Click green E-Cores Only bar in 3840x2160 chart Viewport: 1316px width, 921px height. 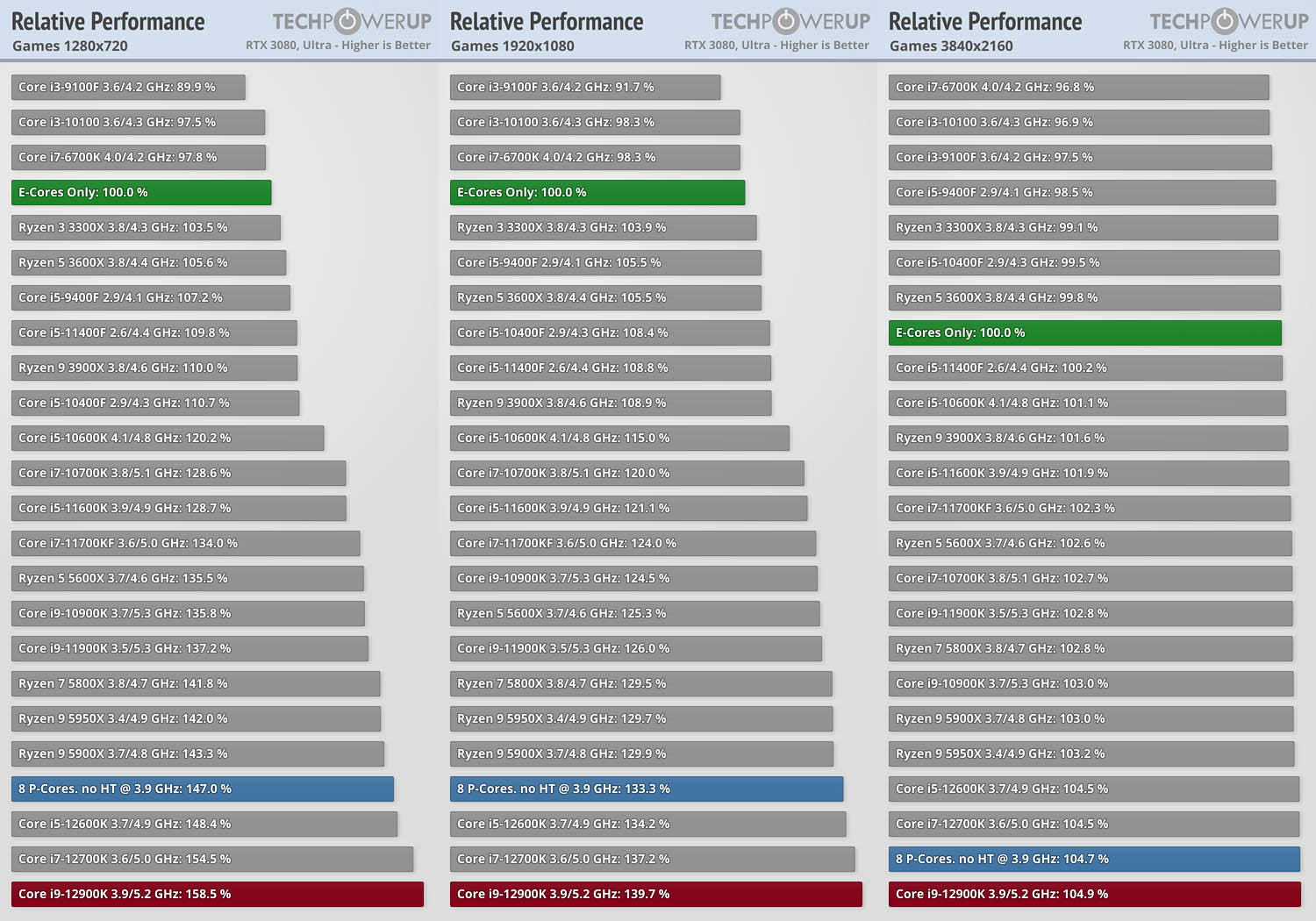pyautogui.click(x=1085, y=332)
